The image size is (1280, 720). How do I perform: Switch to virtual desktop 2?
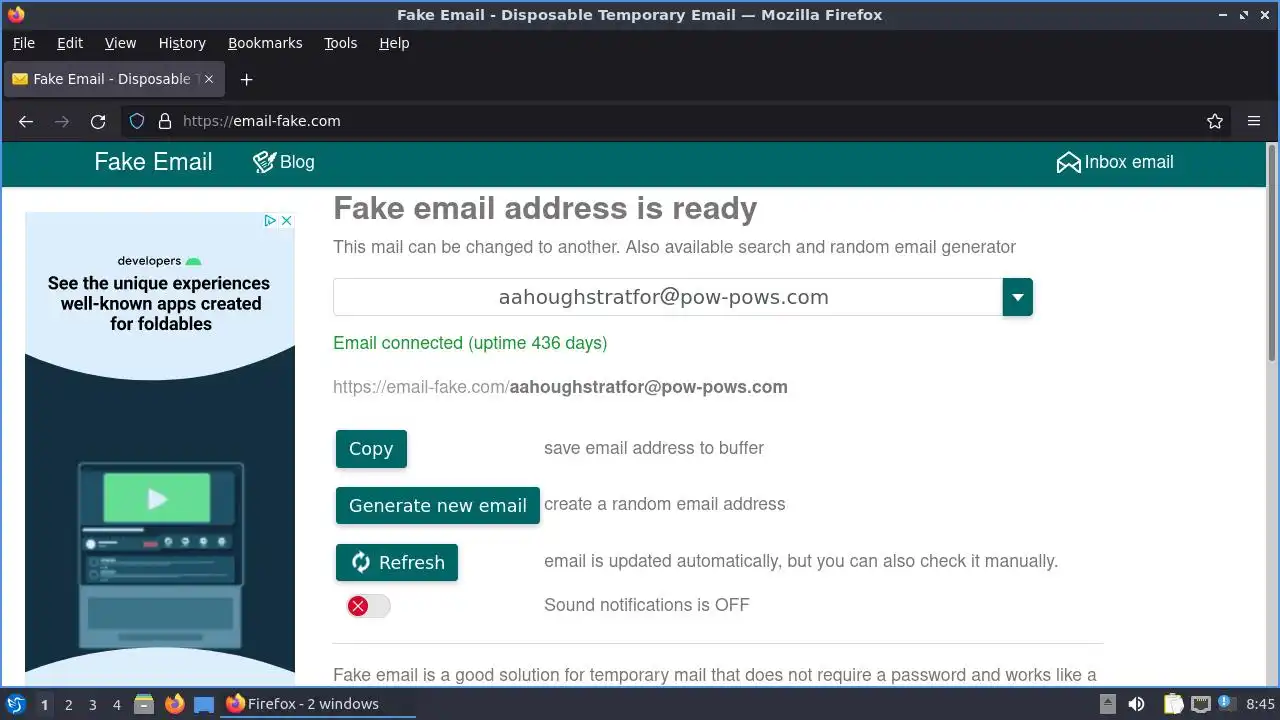[68, 705]
